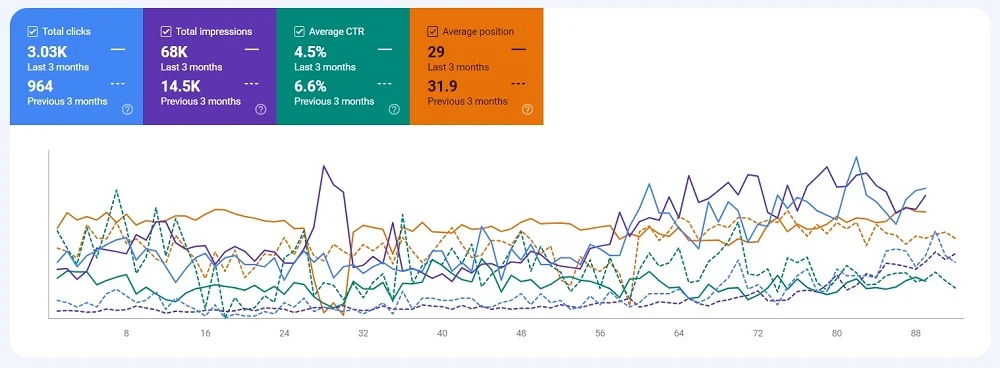Open help icon on Total clicks card
Viewport: 1000px width, 368px height.
127,109
